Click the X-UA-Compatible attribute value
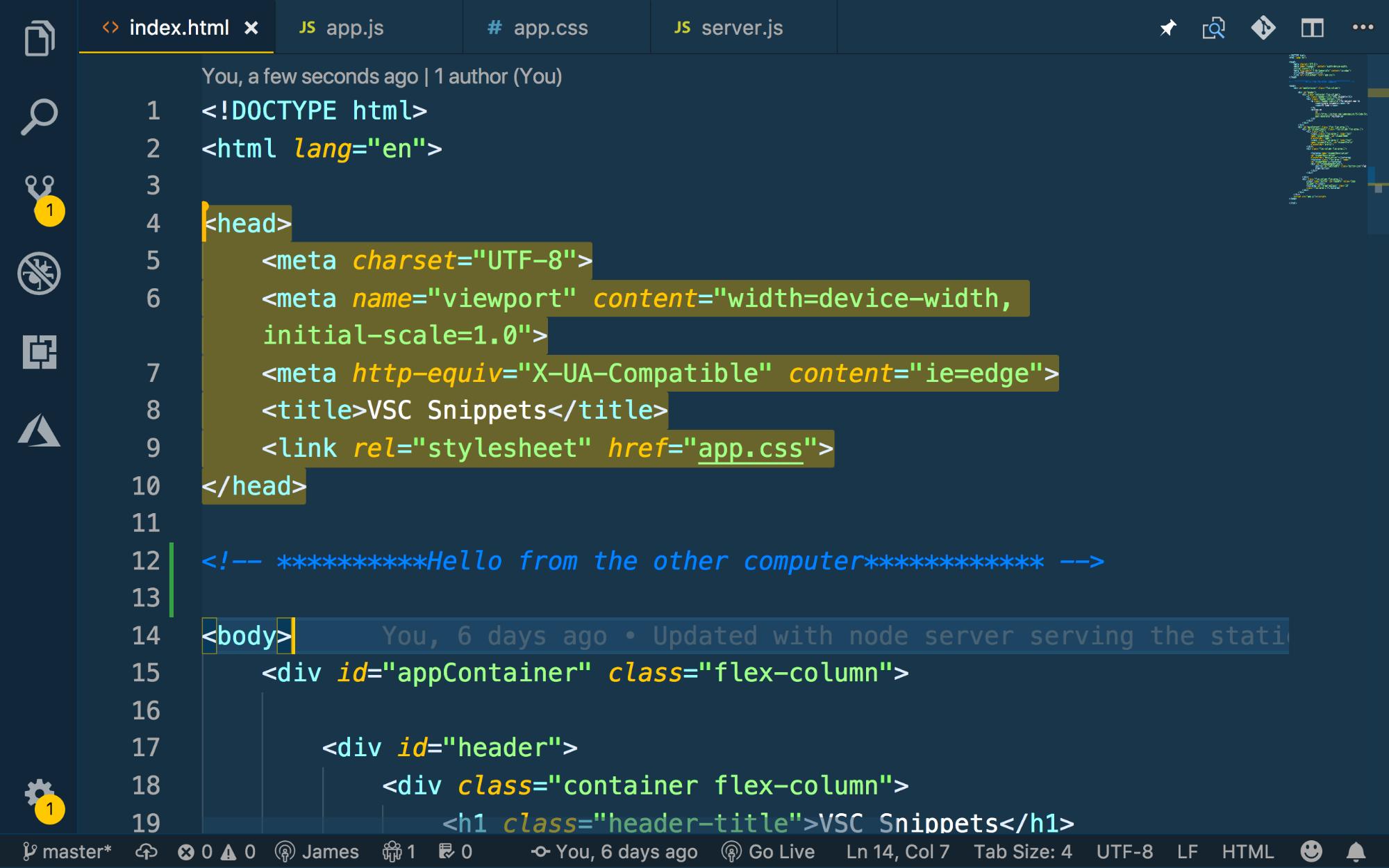This screenshot has width=1389, height=868. point(644,374)
